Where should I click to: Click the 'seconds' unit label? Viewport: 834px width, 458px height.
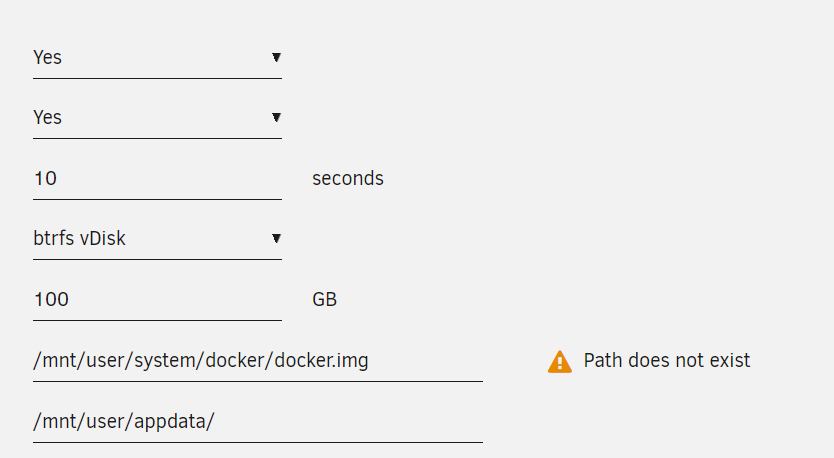pyautogui.click(x=348, y=179)
